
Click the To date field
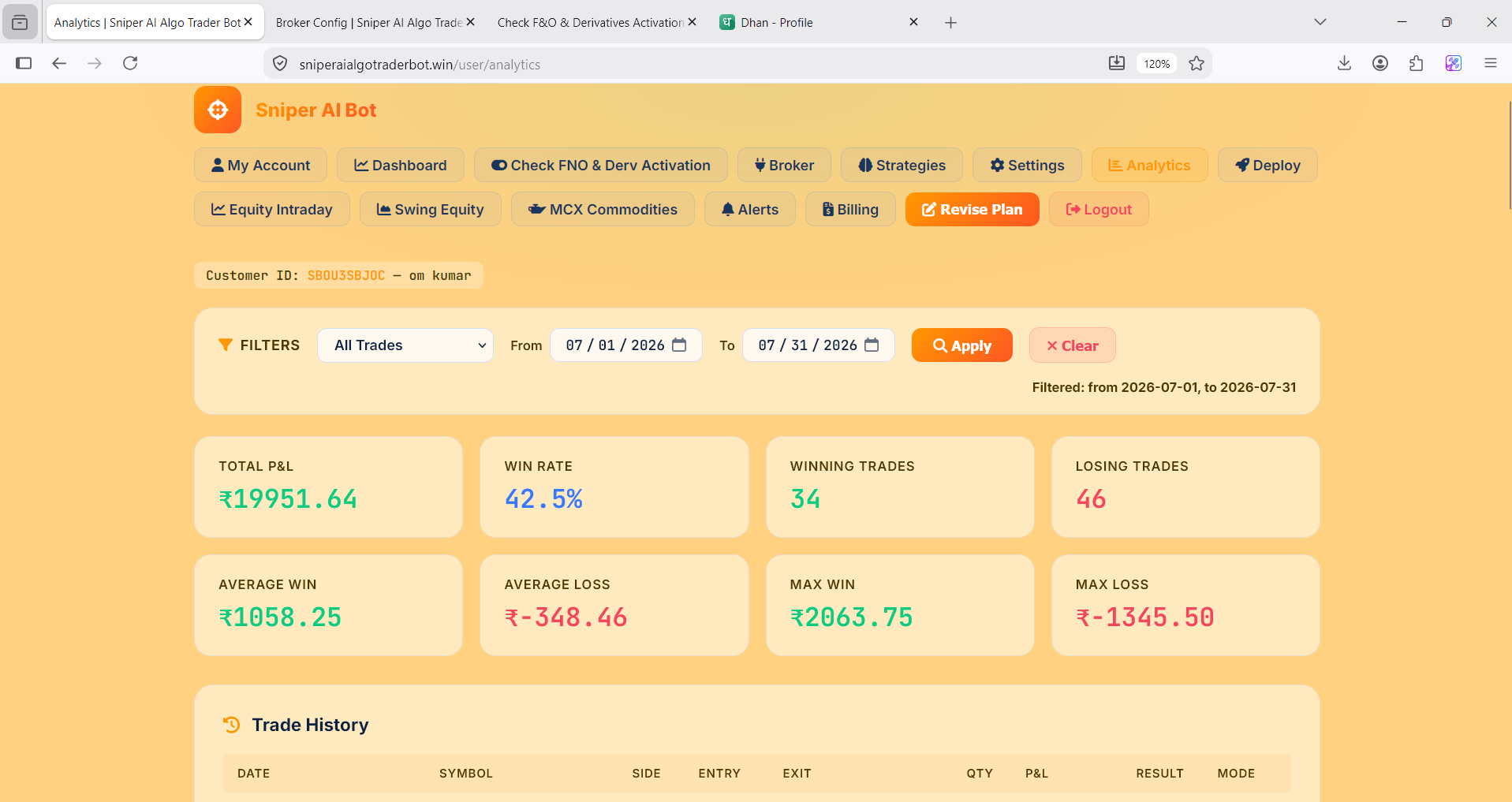pyautogui.click(x=819, y=345)
